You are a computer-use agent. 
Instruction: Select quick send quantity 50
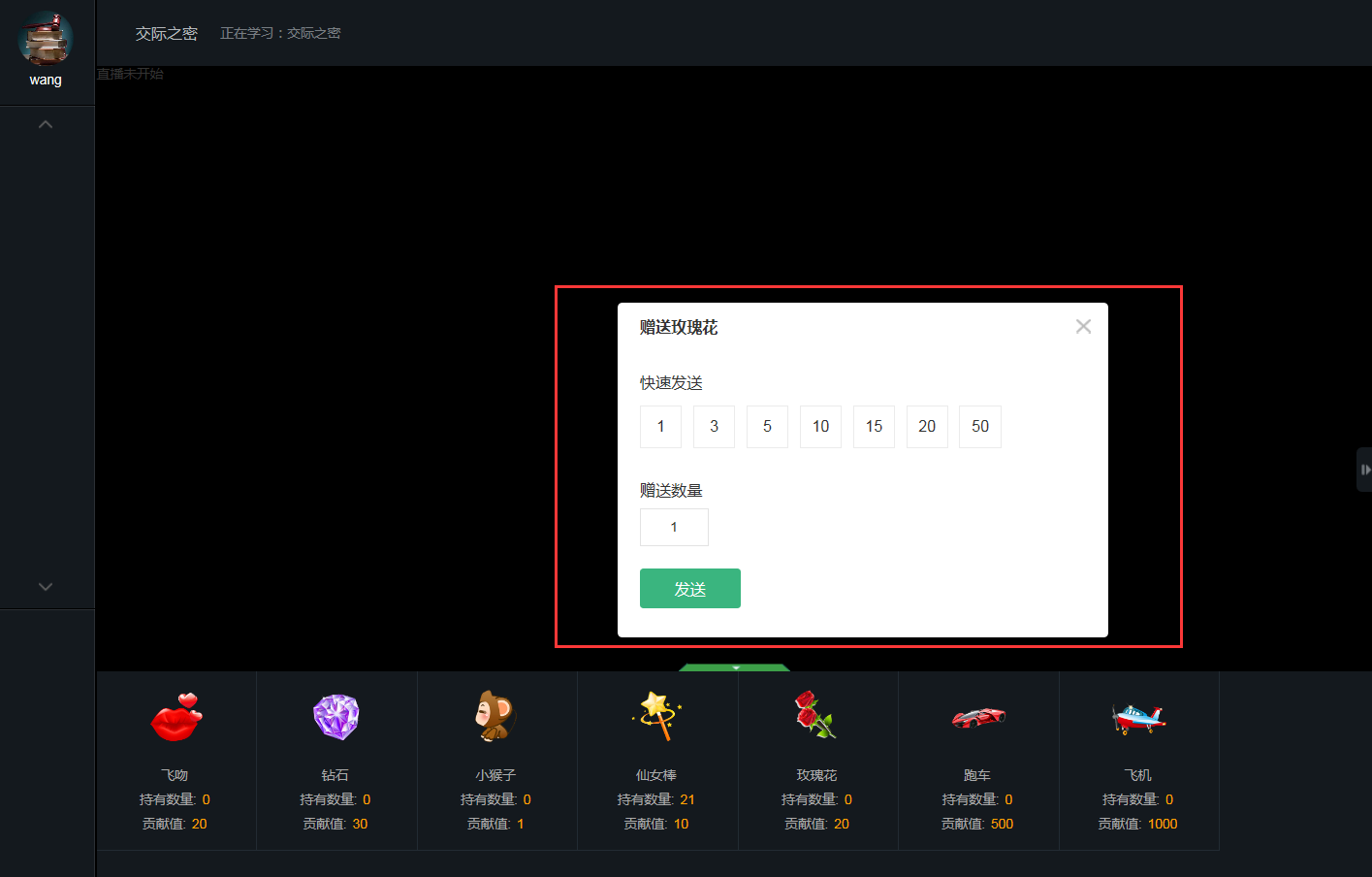(979, 427)
